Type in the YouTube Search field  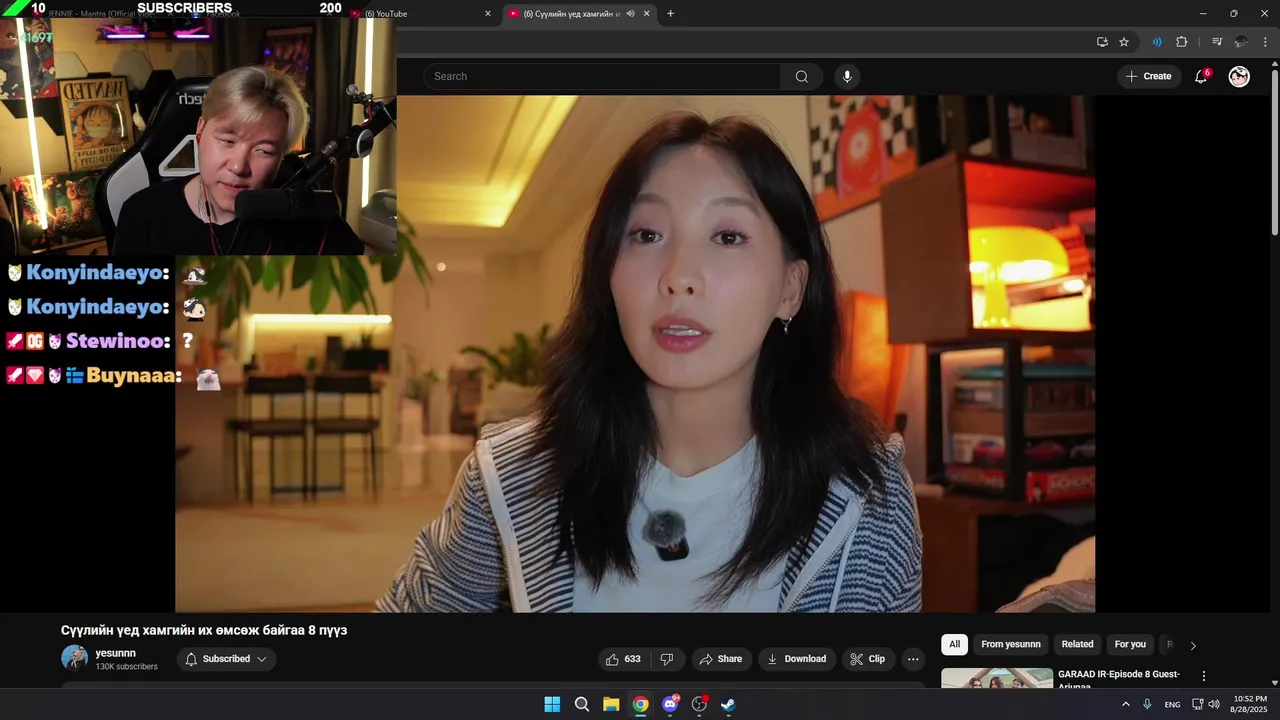coord(603,76)
